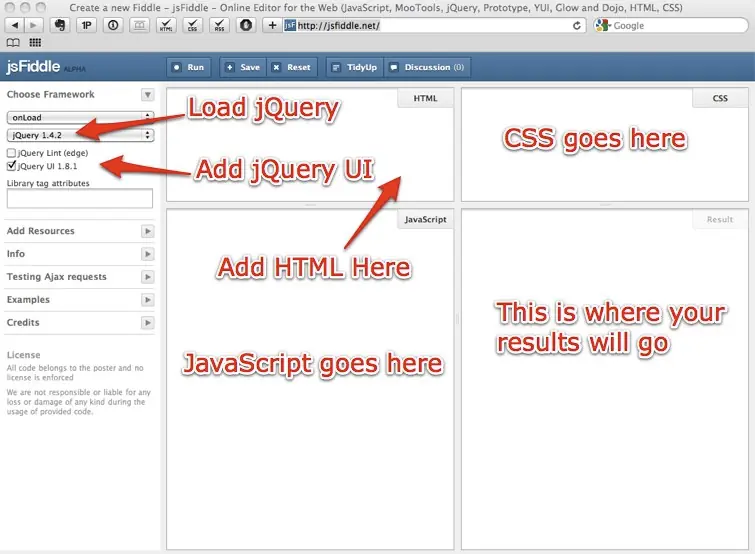Screen dimensions: 755x554
Task: Uncheck the jQuery UI 1.8.1 checkbox
Action: point(12,166)
